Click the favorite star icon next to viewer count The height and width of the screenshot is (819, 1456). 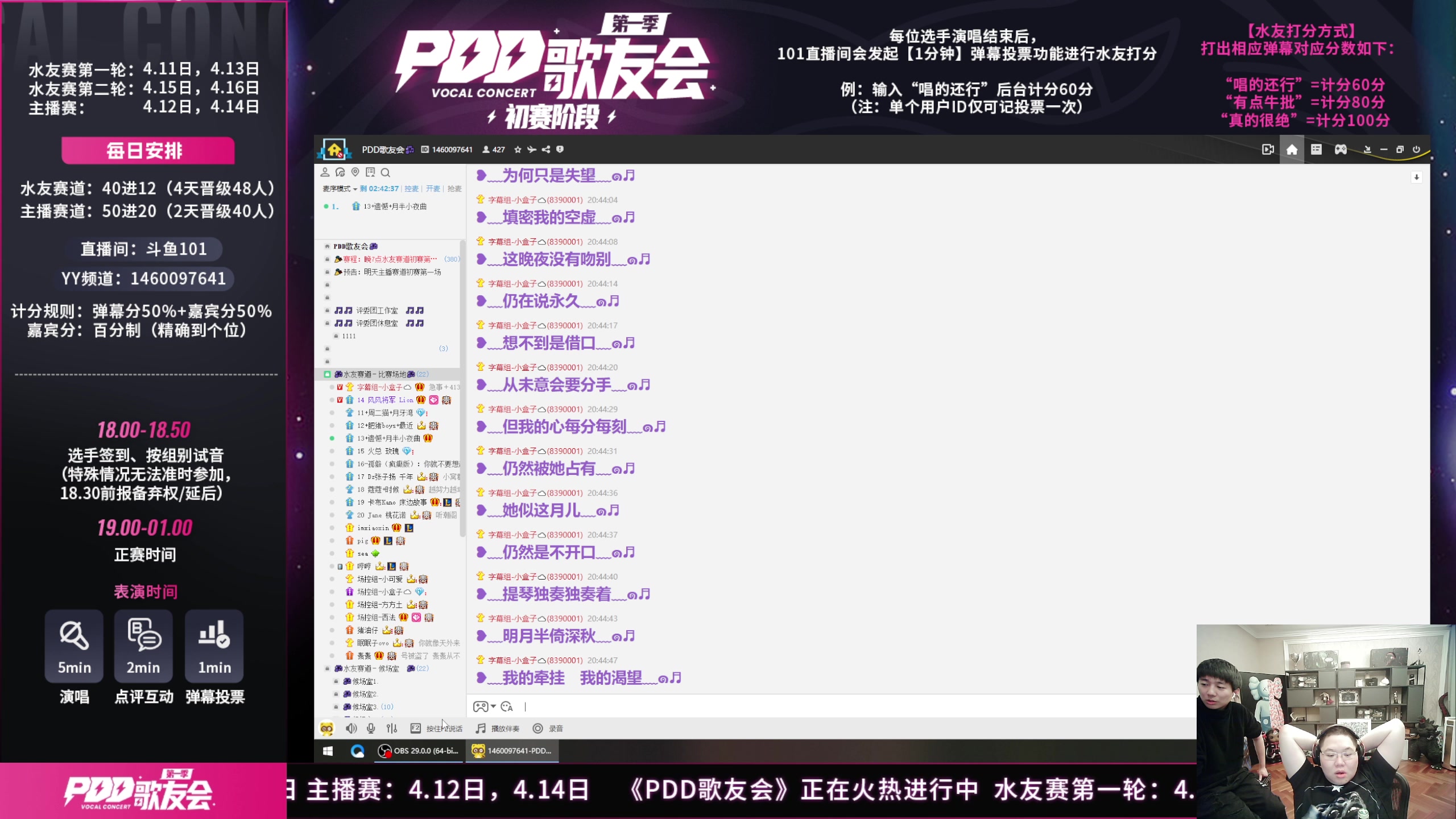(517, 150)
